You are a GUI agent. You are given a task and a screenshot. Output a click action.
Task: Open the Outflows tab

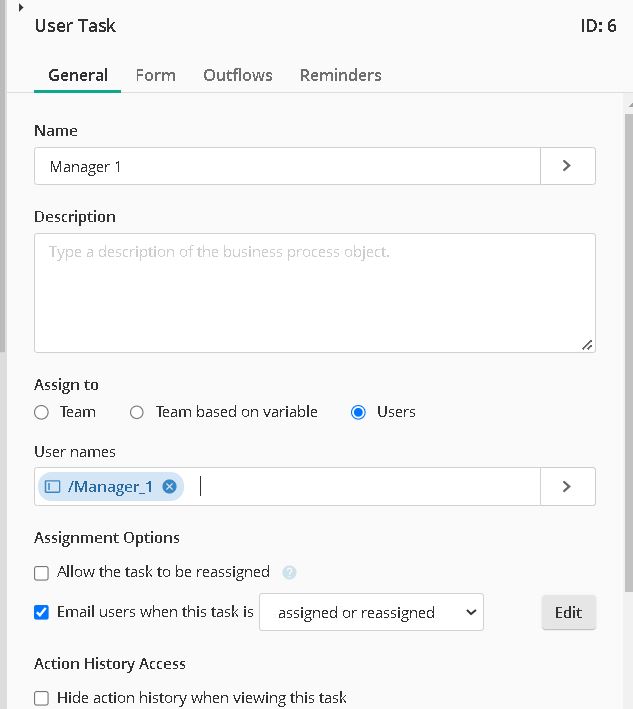coord(238,75)
